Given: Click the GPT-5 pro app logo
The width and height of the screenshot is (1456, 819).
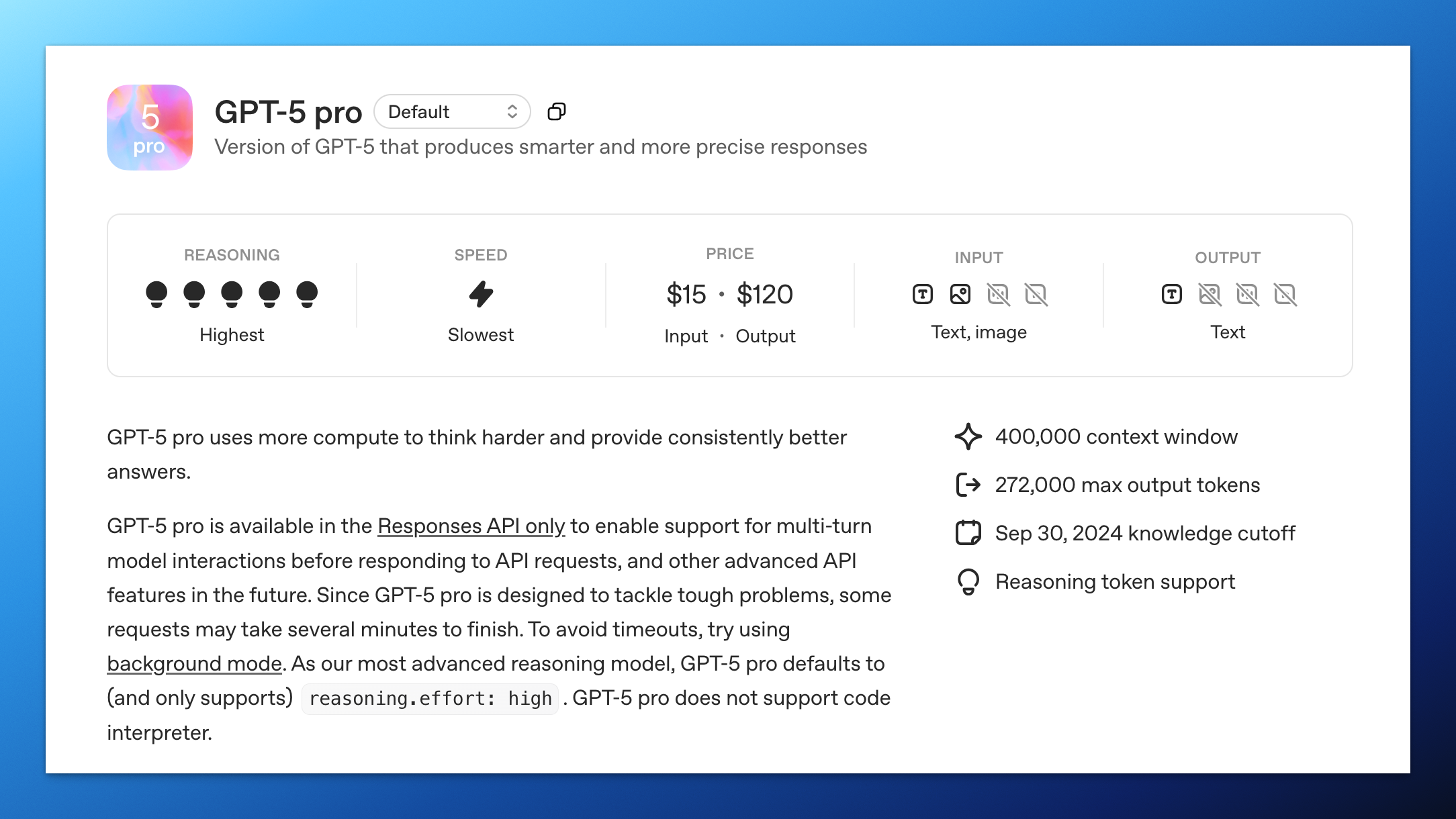Looking at the screenshot, I should 150,128.
